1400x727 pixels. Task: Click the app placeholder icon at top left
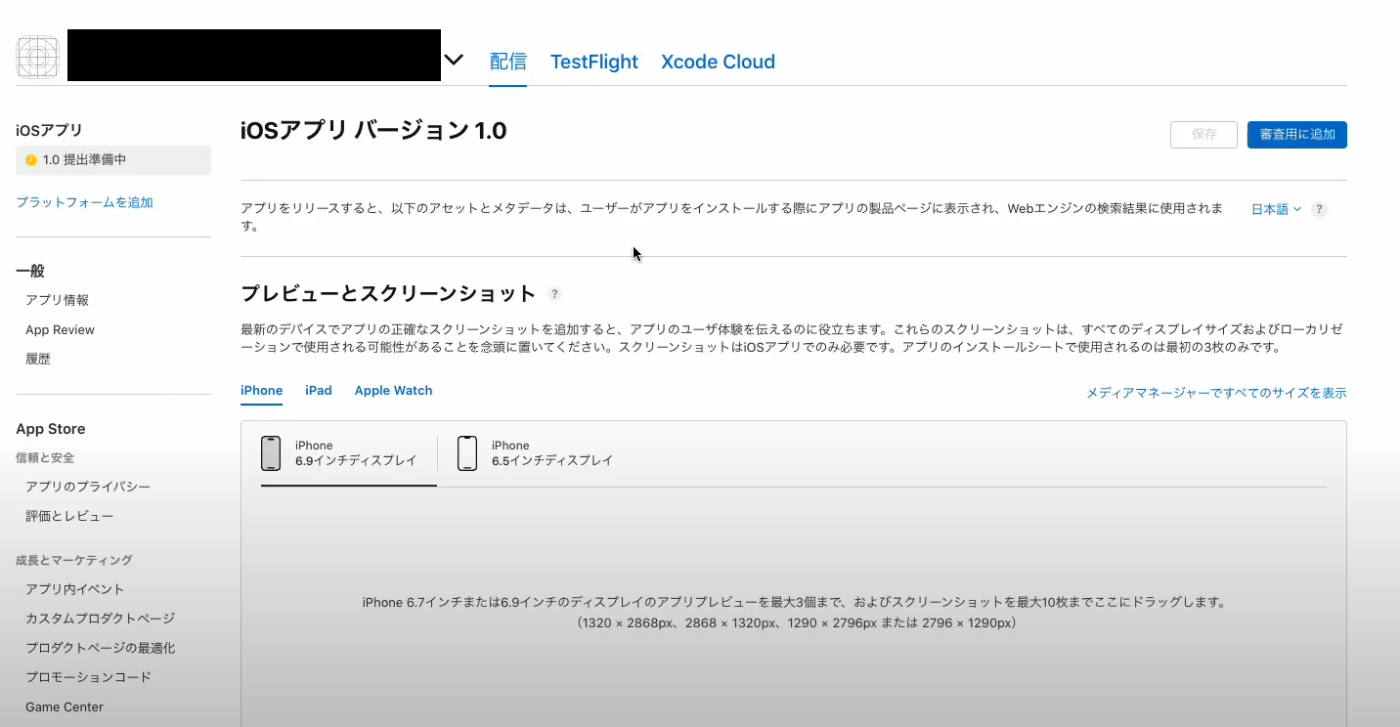38,57
